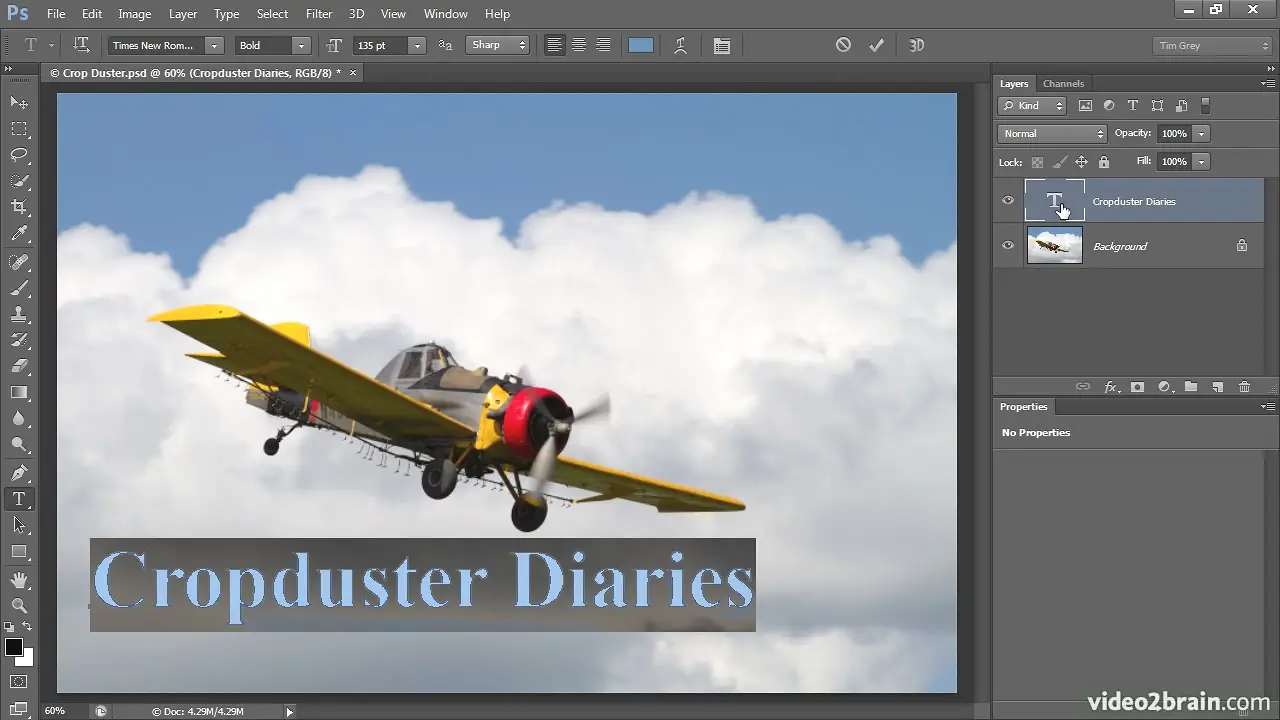Delete layer with trash icon
1280x720 pixels.
pyautogui.click(x=1244, y=387)
